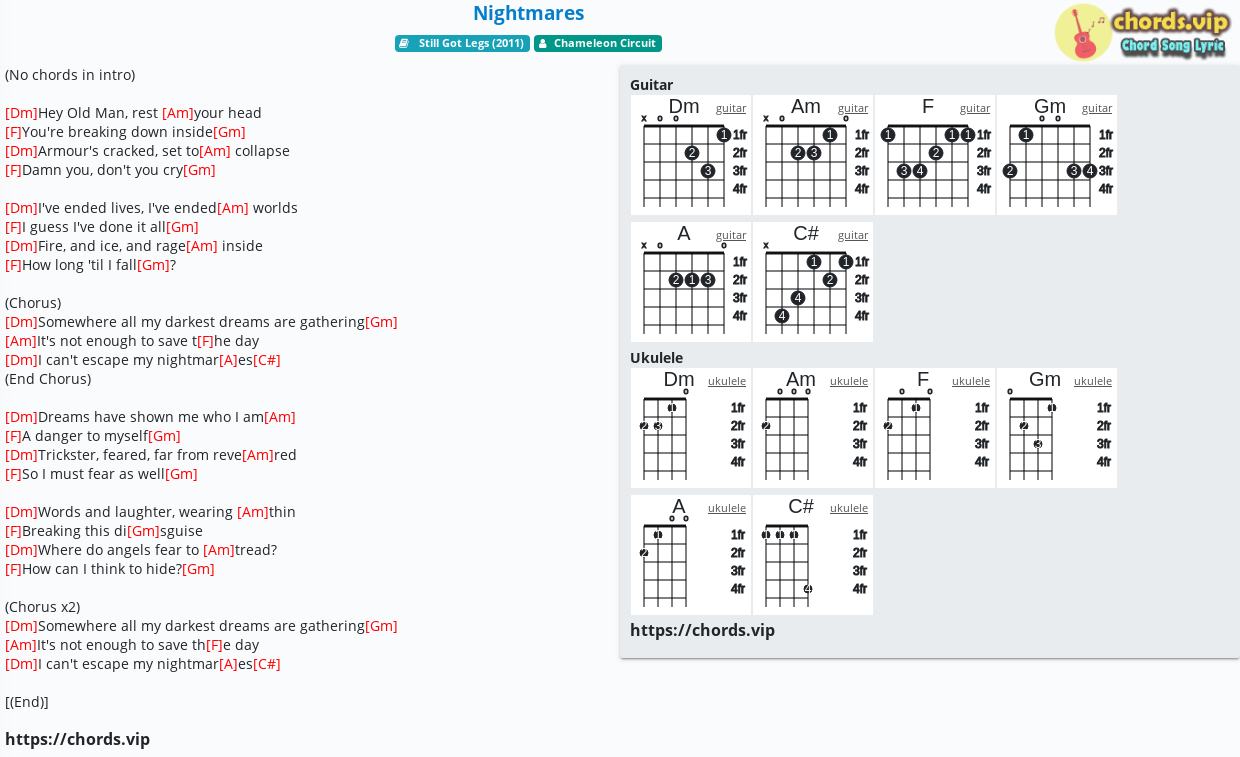Select the A ukulele chord diagram
The width and height of the screenshot is (1240, 757).
(x=691, y=555)
